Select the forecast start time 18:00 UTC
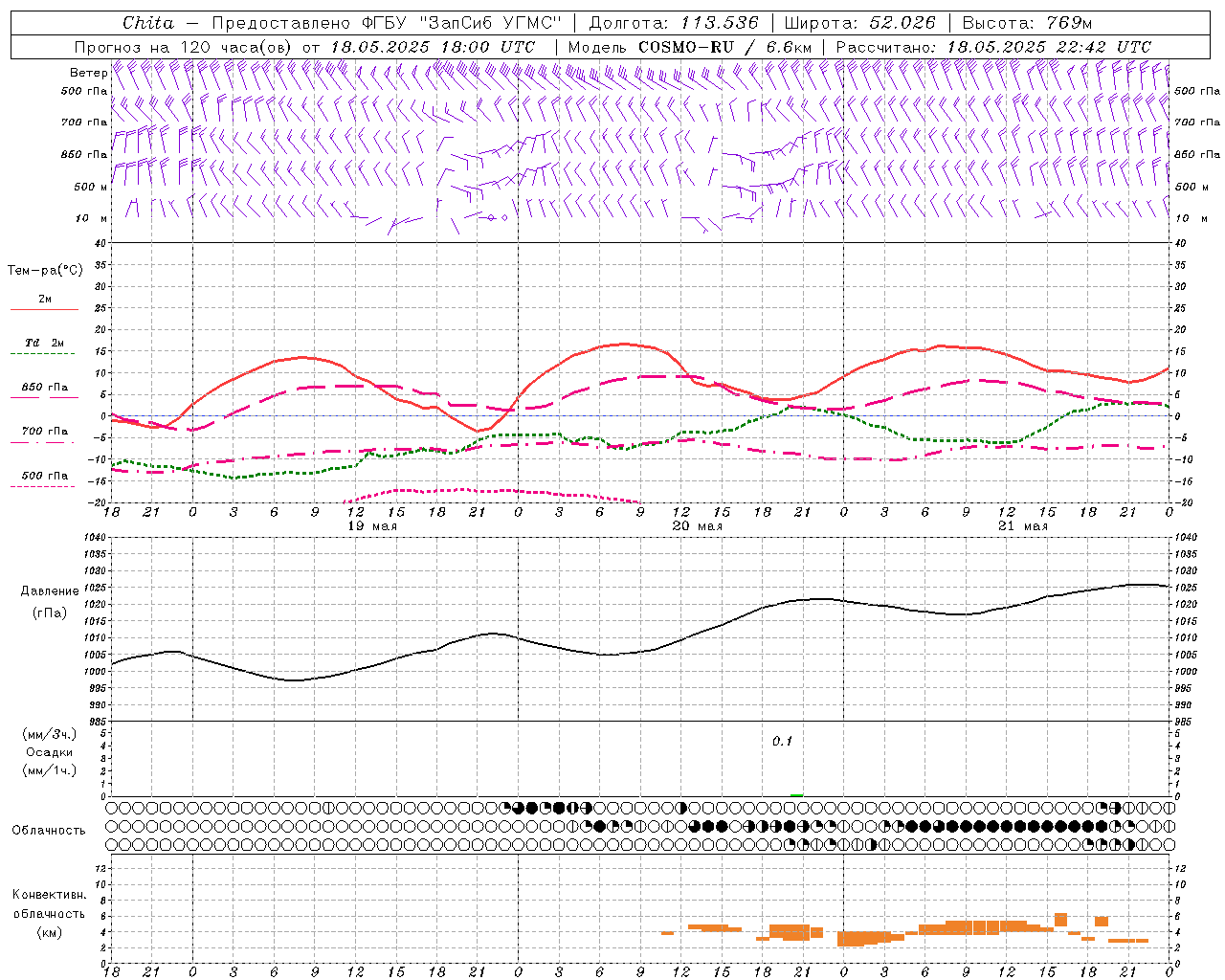 point(488,47)
